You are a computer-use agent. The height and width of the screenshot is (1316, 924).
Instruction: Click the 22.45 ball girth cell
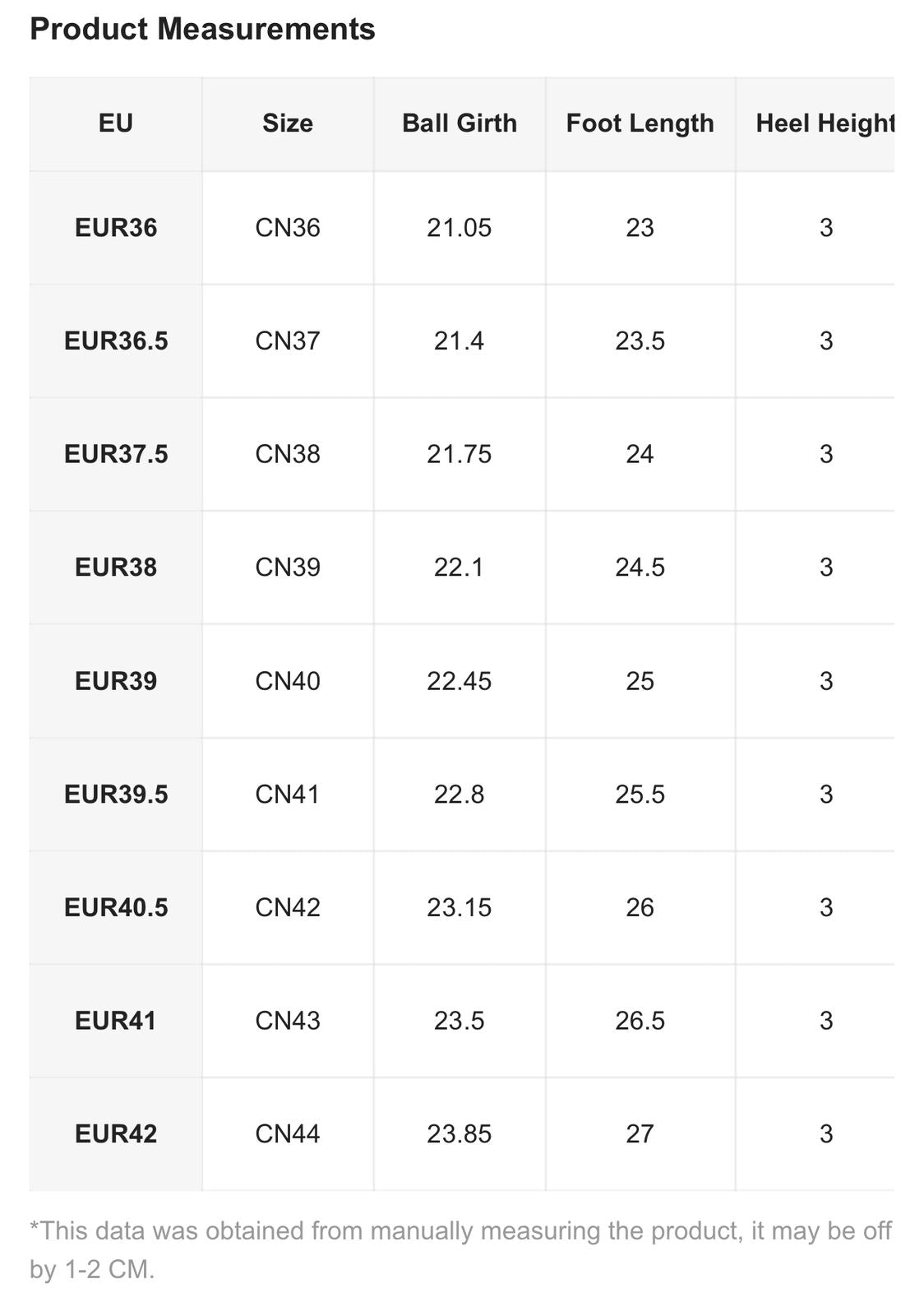pyautogui.click(x=460, y=681)
